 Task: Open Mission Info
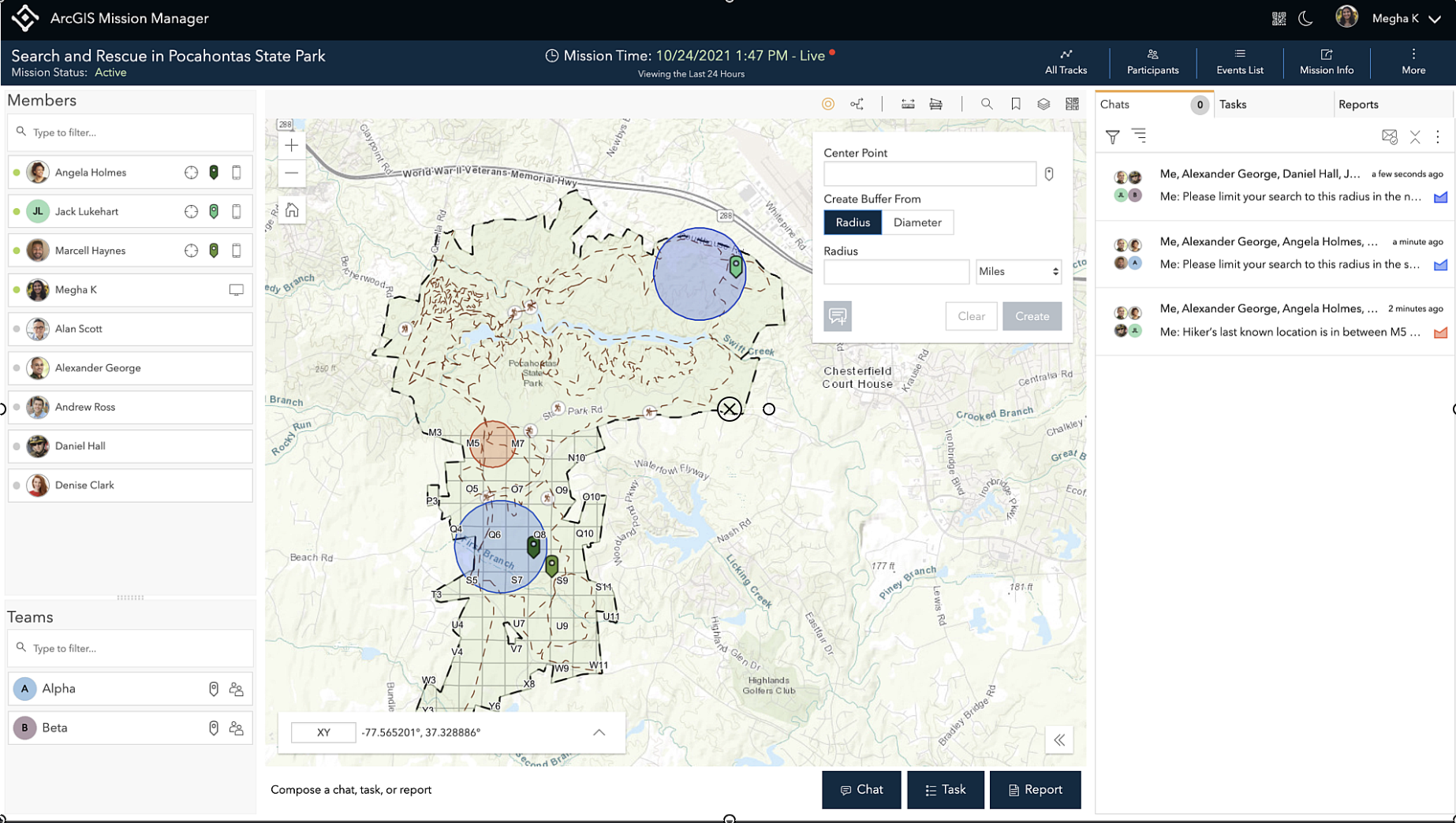click(x=1326, y=62)
